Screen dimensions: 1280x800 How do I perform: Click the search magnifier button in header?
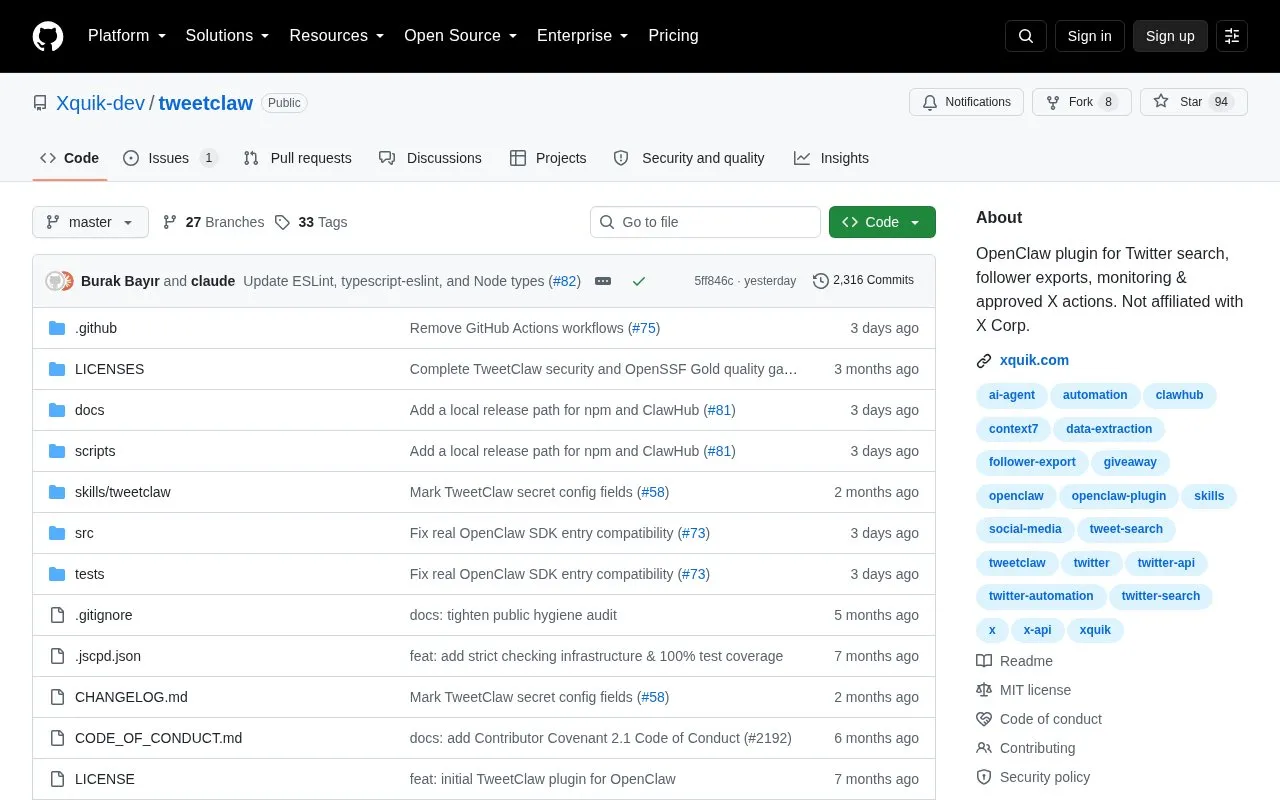(x=1026, y=36)
